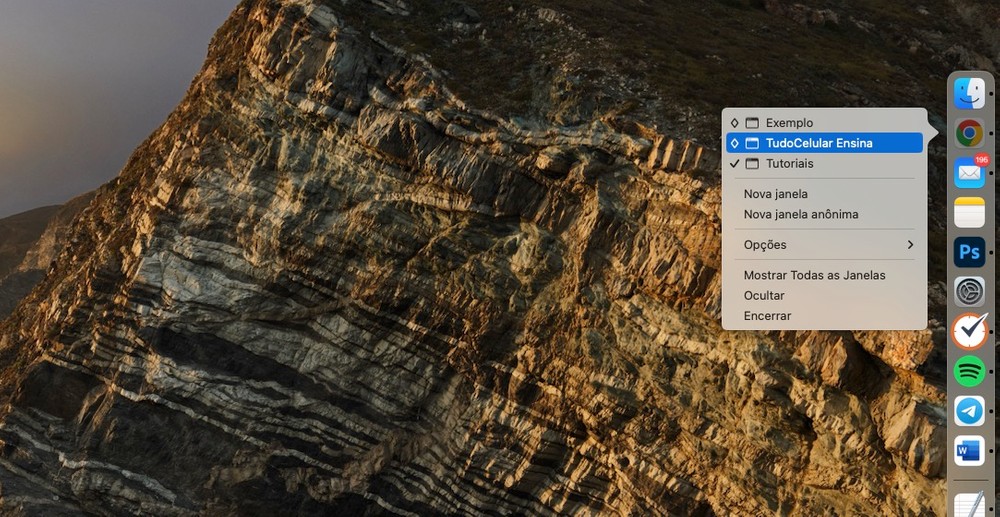Viewport: 1000px width, 517px height.
Task: Open Finder from the dock
Action: tap(969, 93)
